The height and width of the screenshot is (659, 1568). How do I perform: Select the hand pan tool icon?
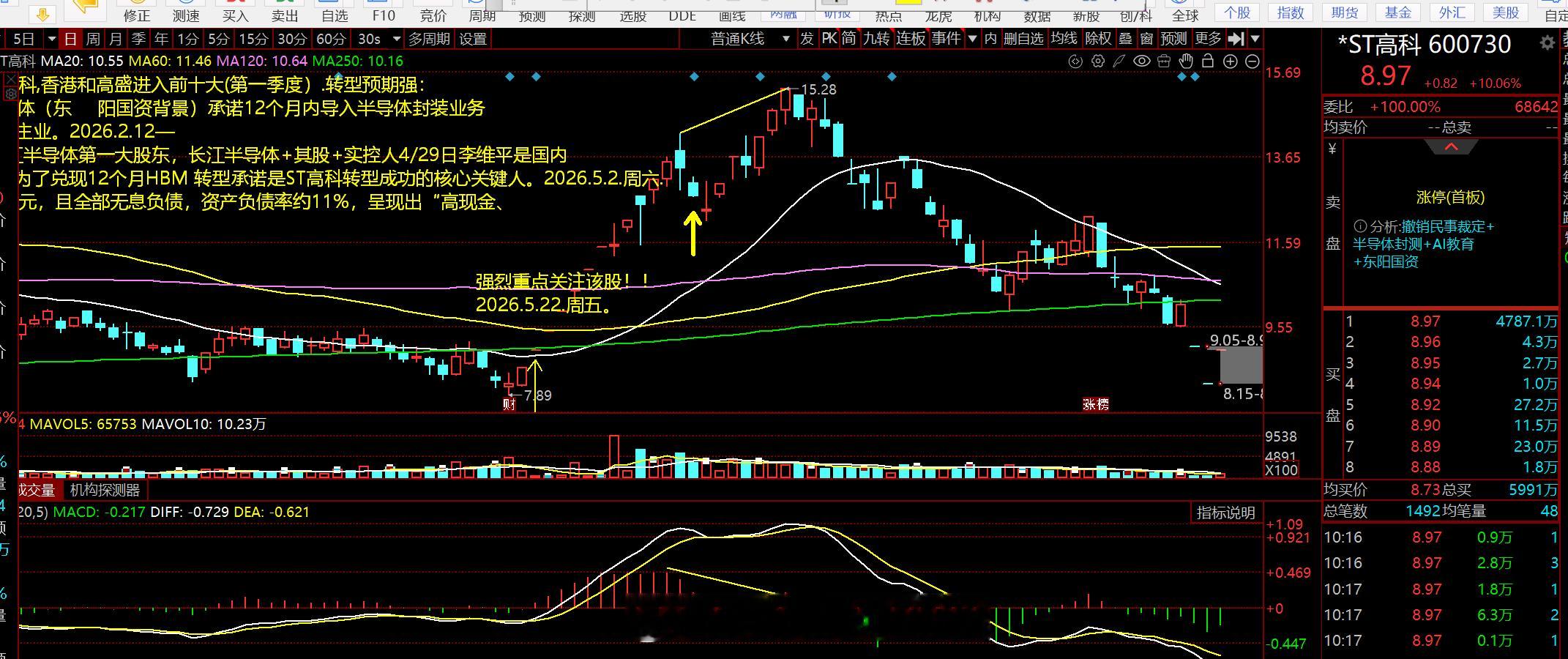pos(1186,62)
